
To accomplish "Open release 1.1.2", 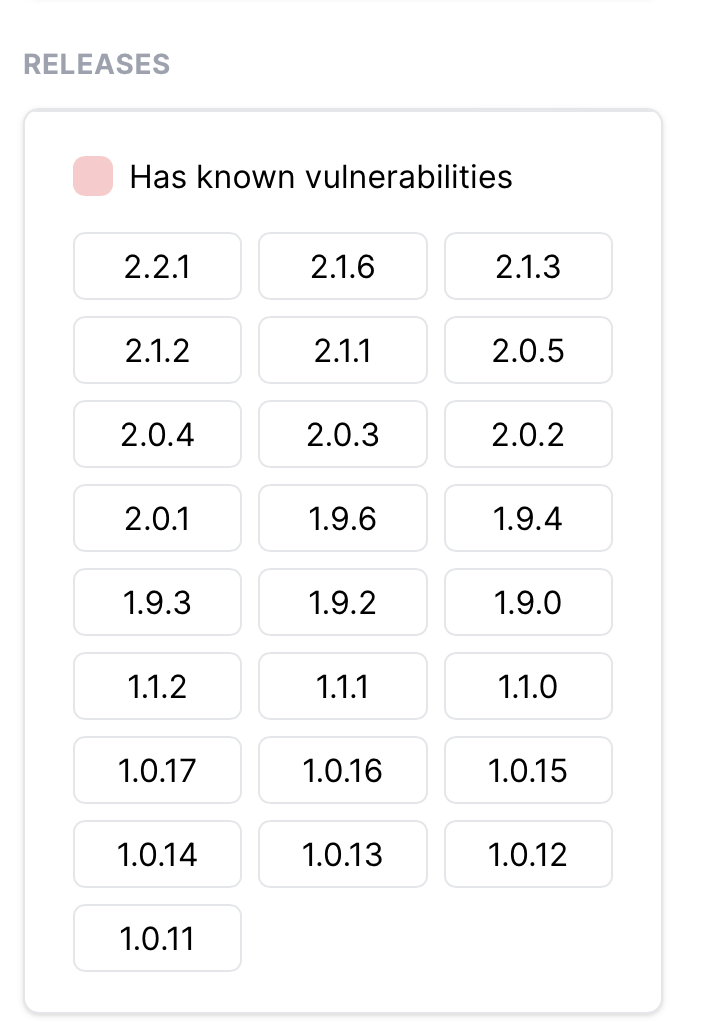I will click(157, 687).
